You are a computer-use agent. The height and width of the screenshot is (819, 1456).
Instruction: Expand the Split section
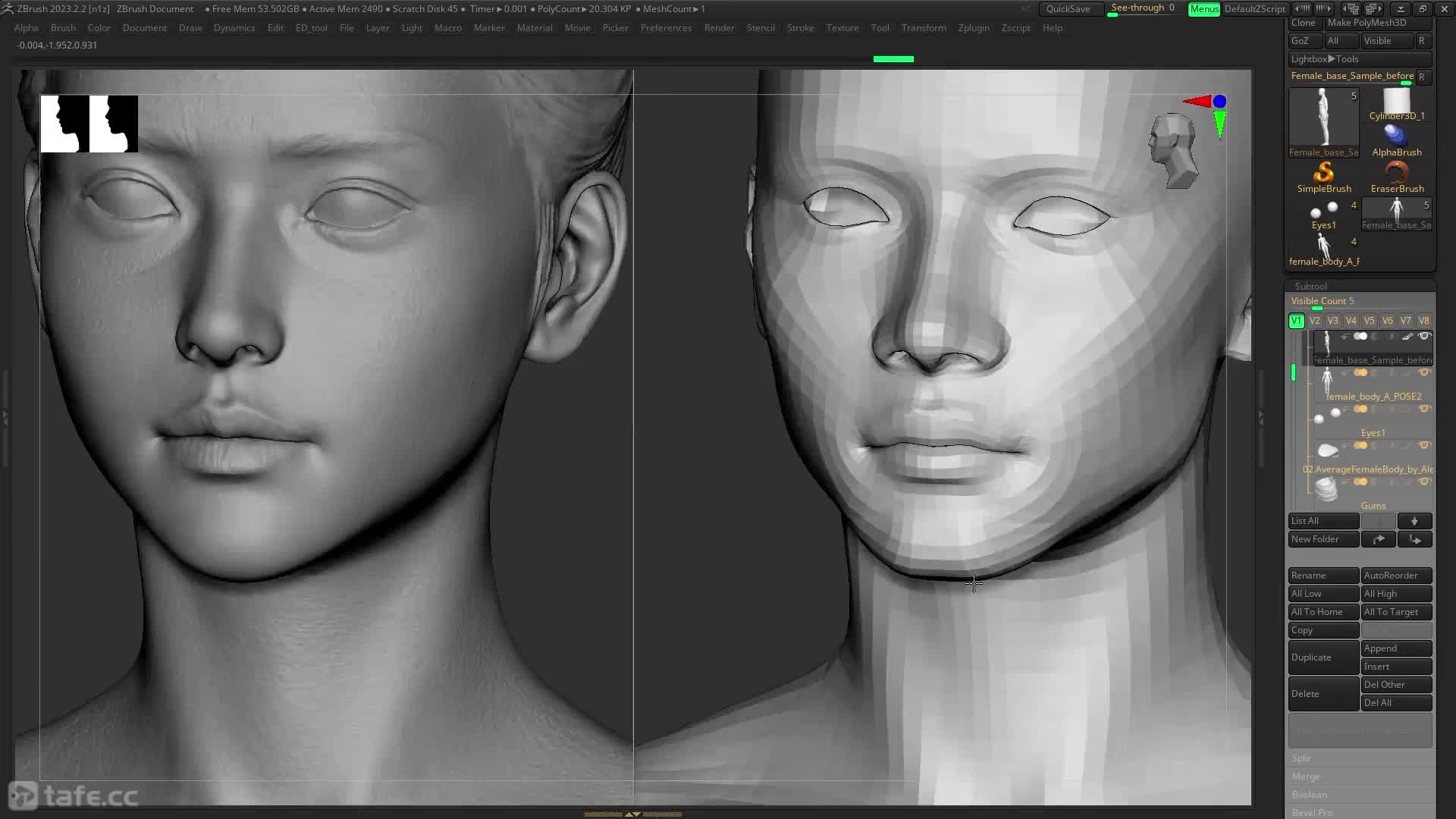pos(1301,758)
